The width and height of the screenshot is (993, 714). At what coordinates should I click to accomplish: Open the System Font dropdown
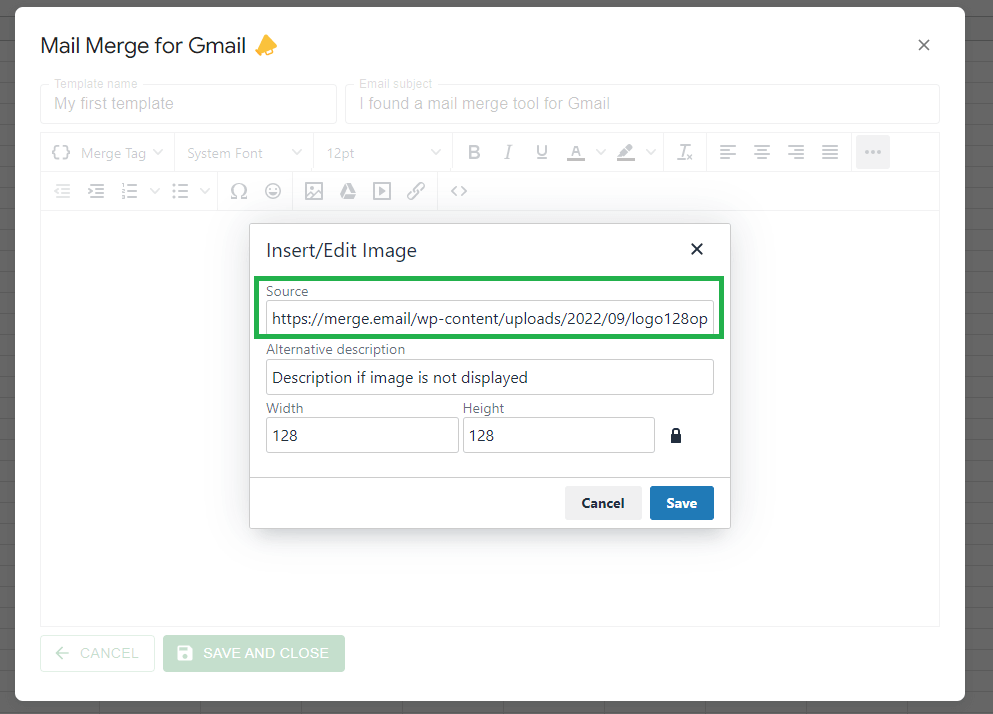pyautogui.click(x=244, y=153)
